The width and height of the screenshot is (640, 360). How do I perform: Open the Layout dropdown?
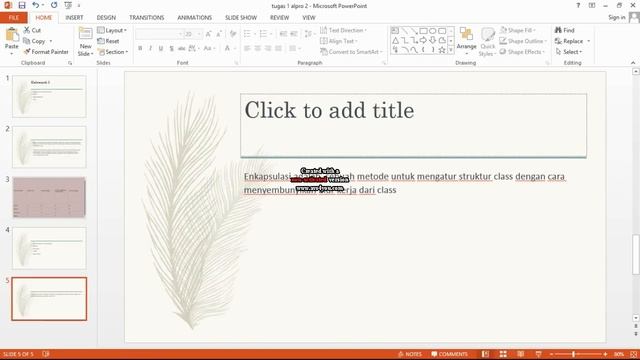click(x=112, y=30)
